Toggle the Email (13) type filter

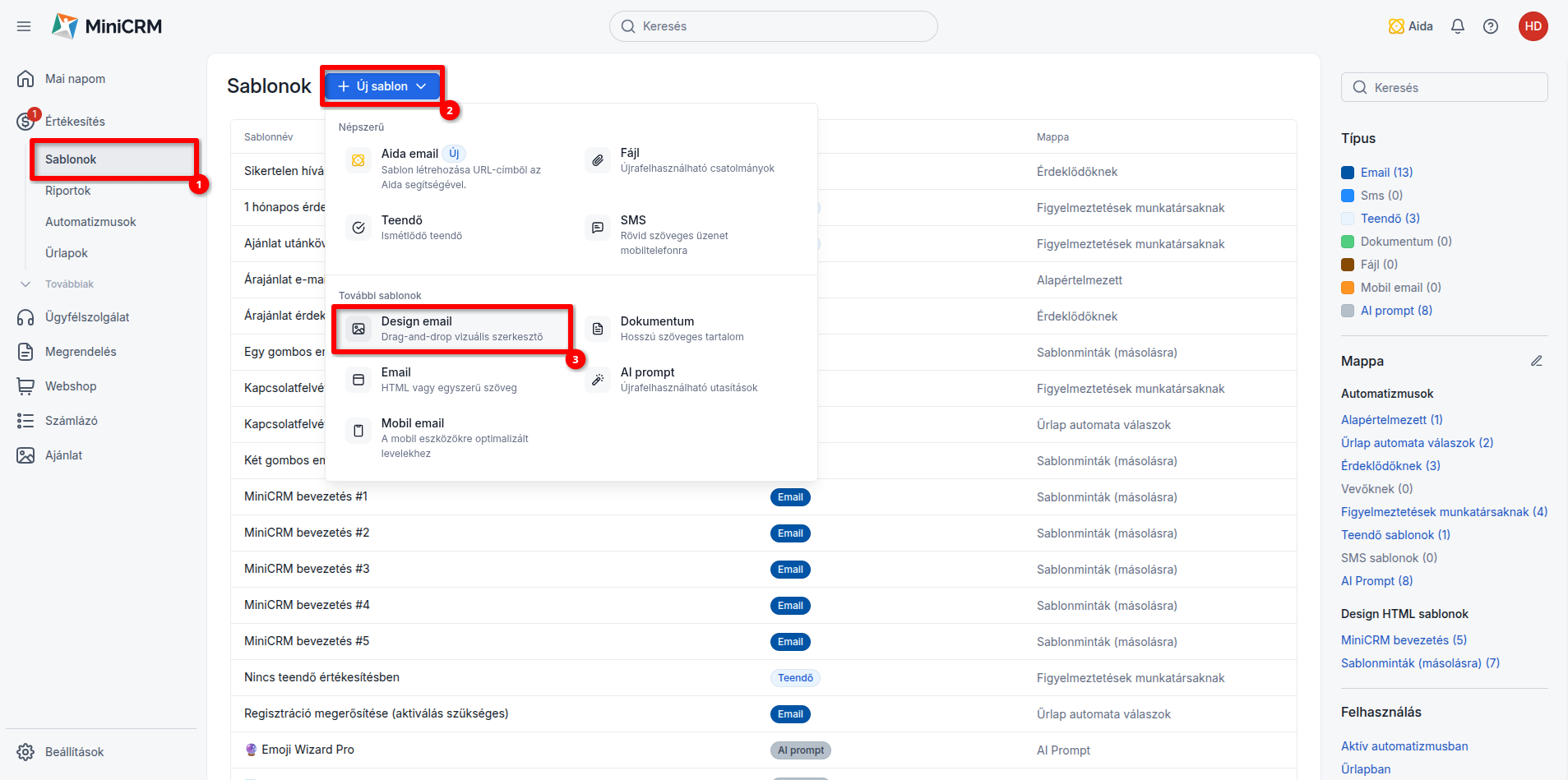click(x=1386, y=173)
